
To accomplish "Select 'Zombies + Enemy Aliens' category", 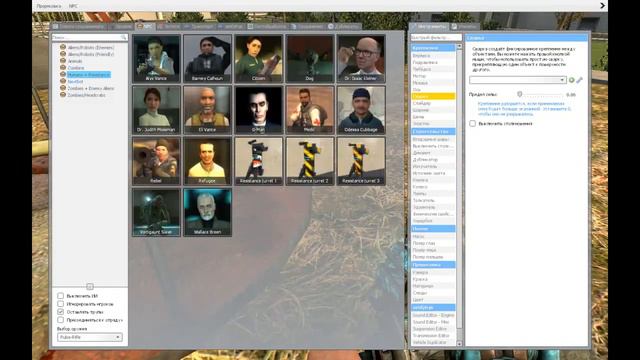I will (91, 88).
